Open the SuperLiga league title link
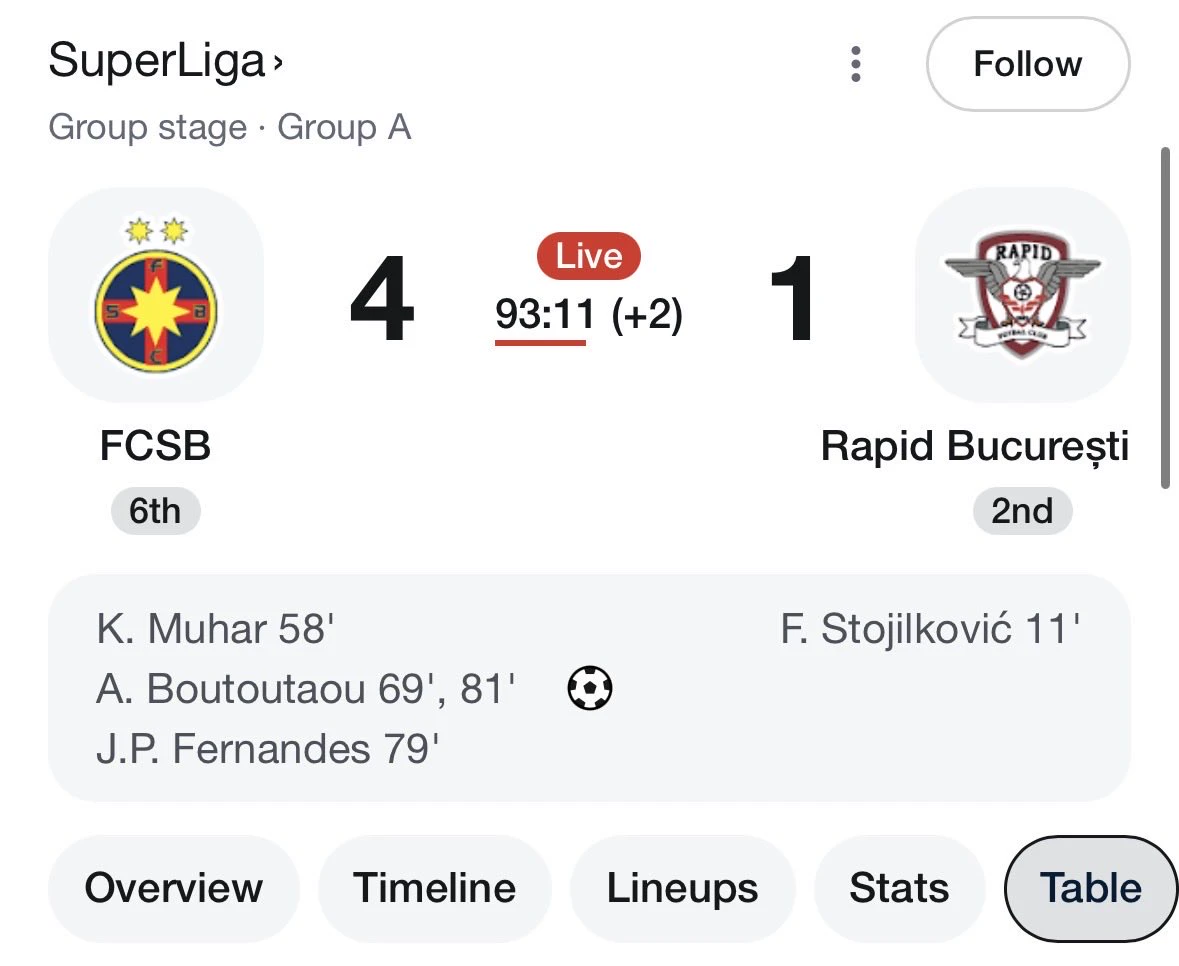Image resolution: width=1179 pixels, height=966 pixels. click(156, 61)
